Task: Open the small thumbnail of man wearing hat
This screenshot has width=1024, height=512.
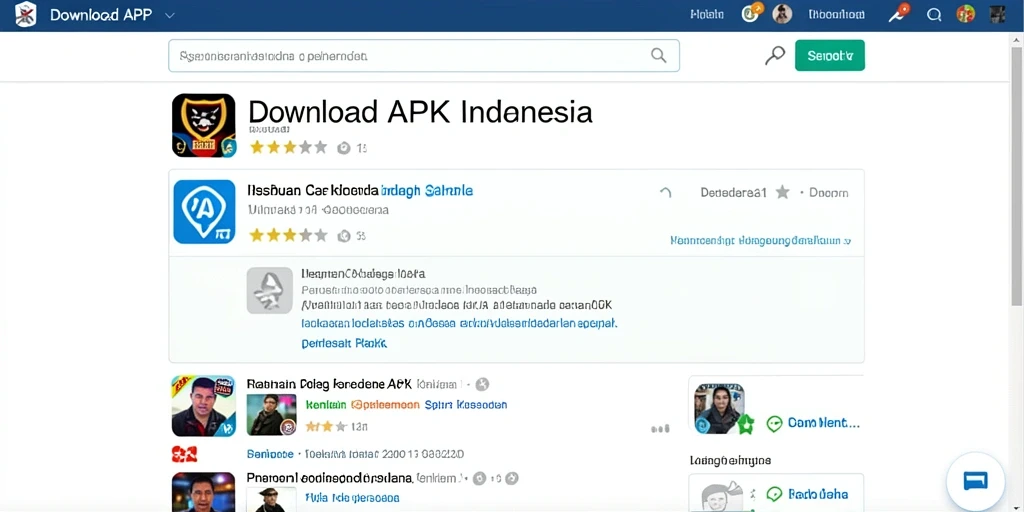Action: pos(272,500)
